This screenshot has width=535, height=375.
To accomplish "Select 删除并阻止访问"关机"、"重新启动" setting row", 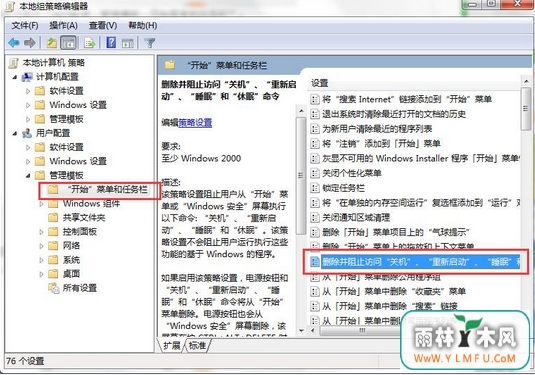I will tap(415, 262).
